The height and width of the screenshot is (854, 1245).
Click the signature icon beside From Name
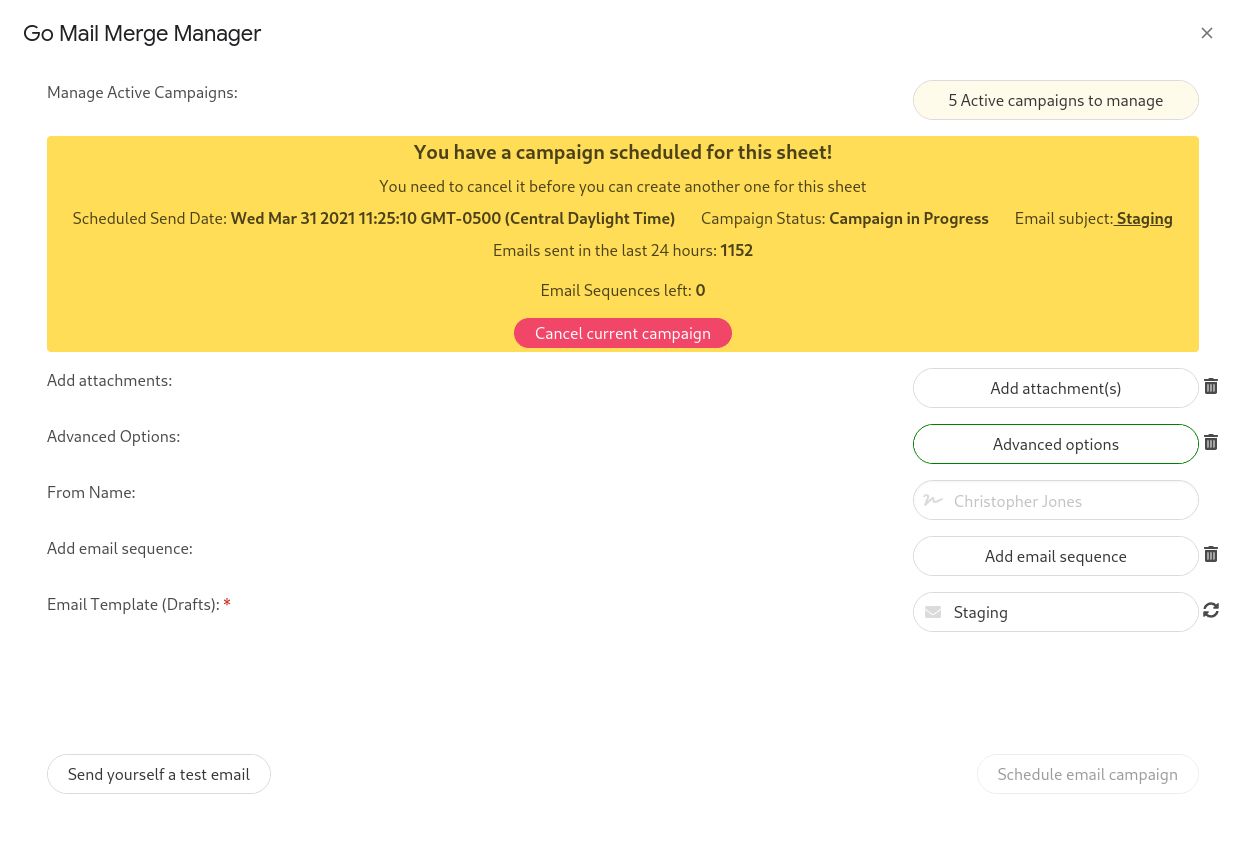tap(933, 500)
